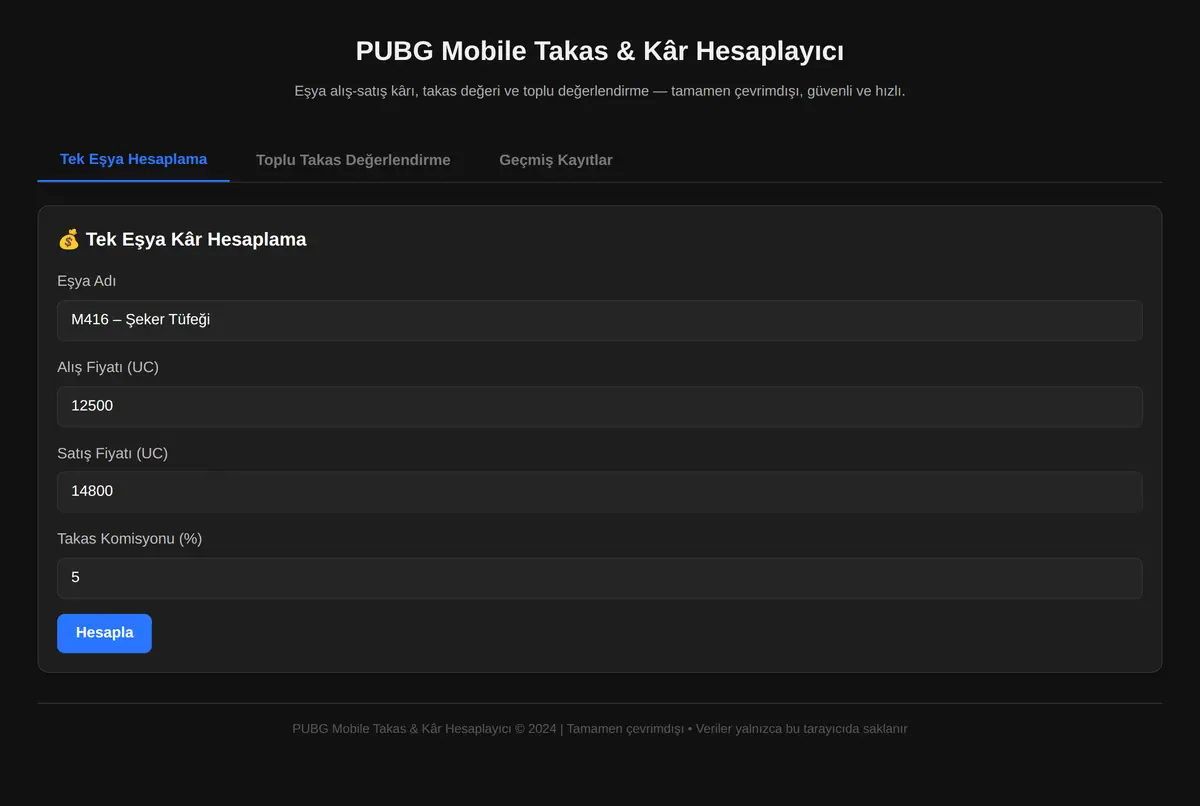
Task: Click the Alış Fiyatı (UC) label
Action: [108, 367]
